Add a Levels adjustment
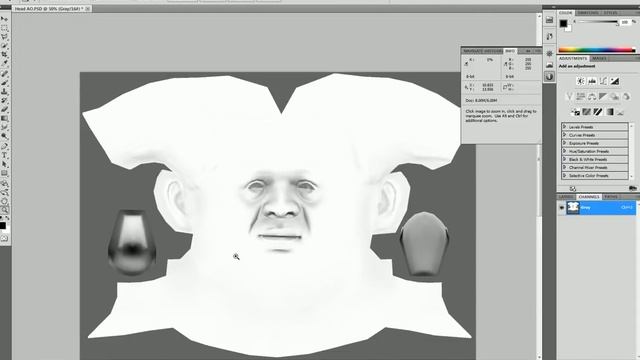The height and width of the screenshot is (360, 640). [x=592, y=81]
